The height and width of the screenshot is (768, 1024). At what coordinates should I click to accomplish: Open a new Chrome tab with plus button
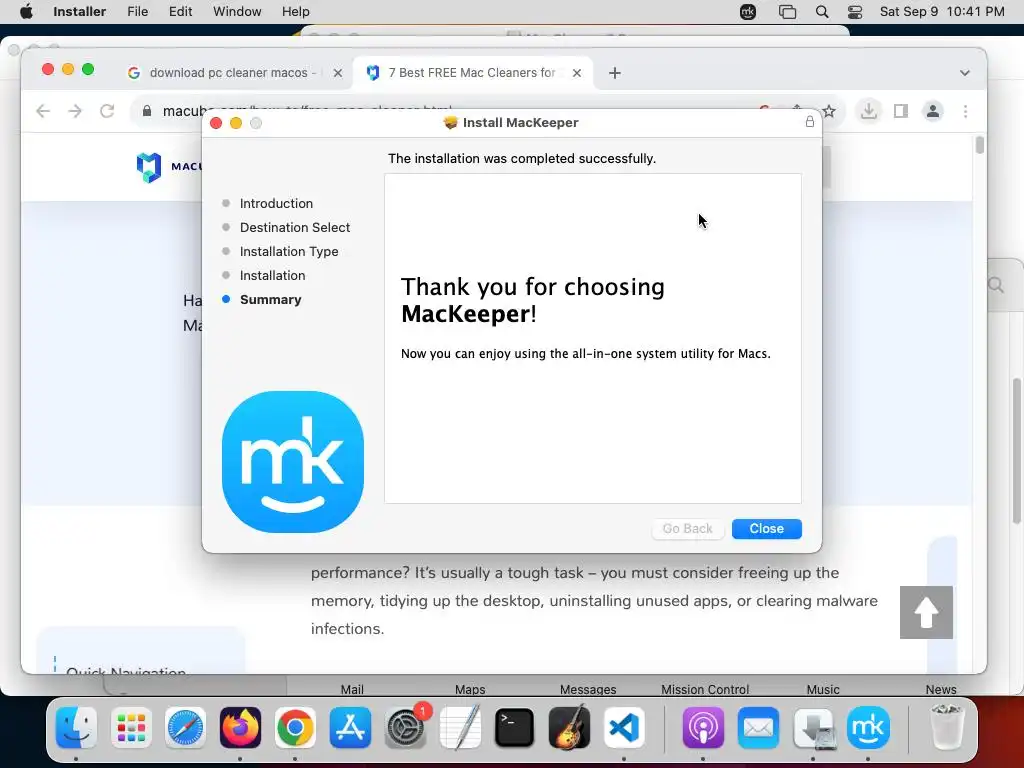tap(615, 73)
